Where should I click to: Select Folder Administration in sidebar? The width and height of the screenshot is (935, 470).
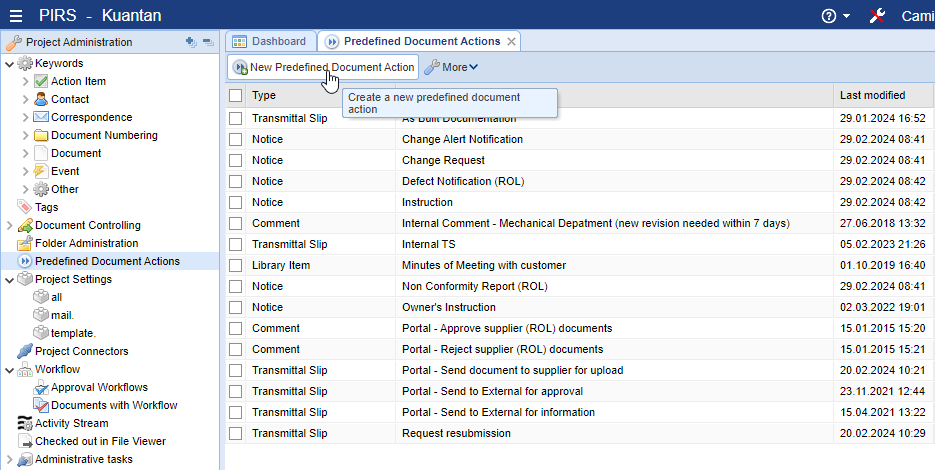(x=86, y=243)
